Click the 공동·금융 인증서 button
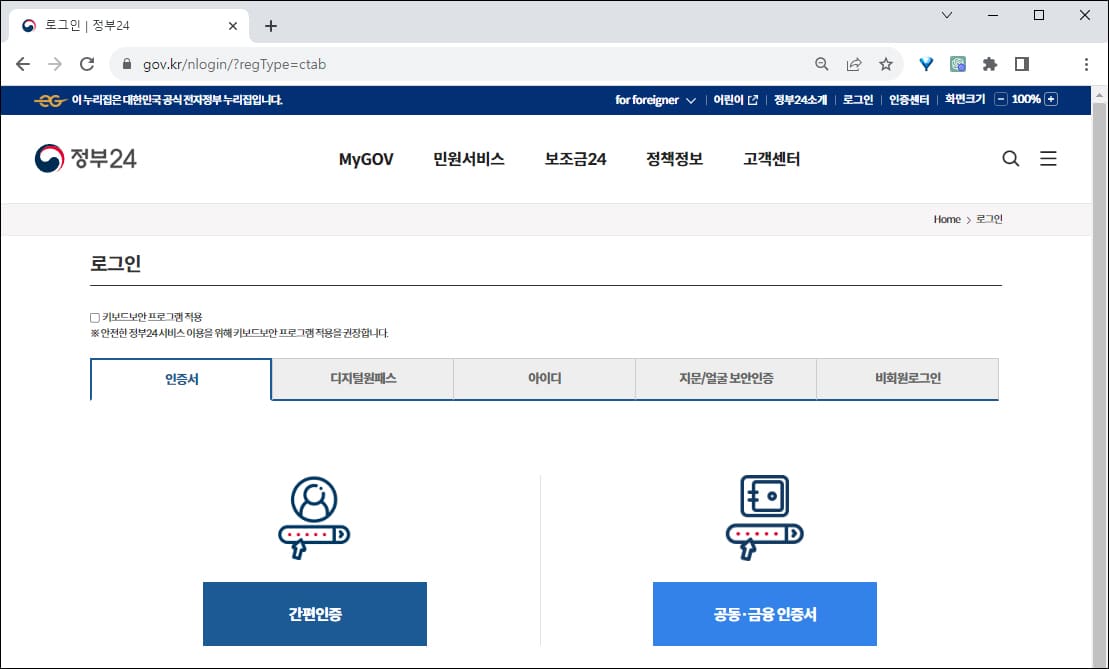 click(x=764, y=613)
